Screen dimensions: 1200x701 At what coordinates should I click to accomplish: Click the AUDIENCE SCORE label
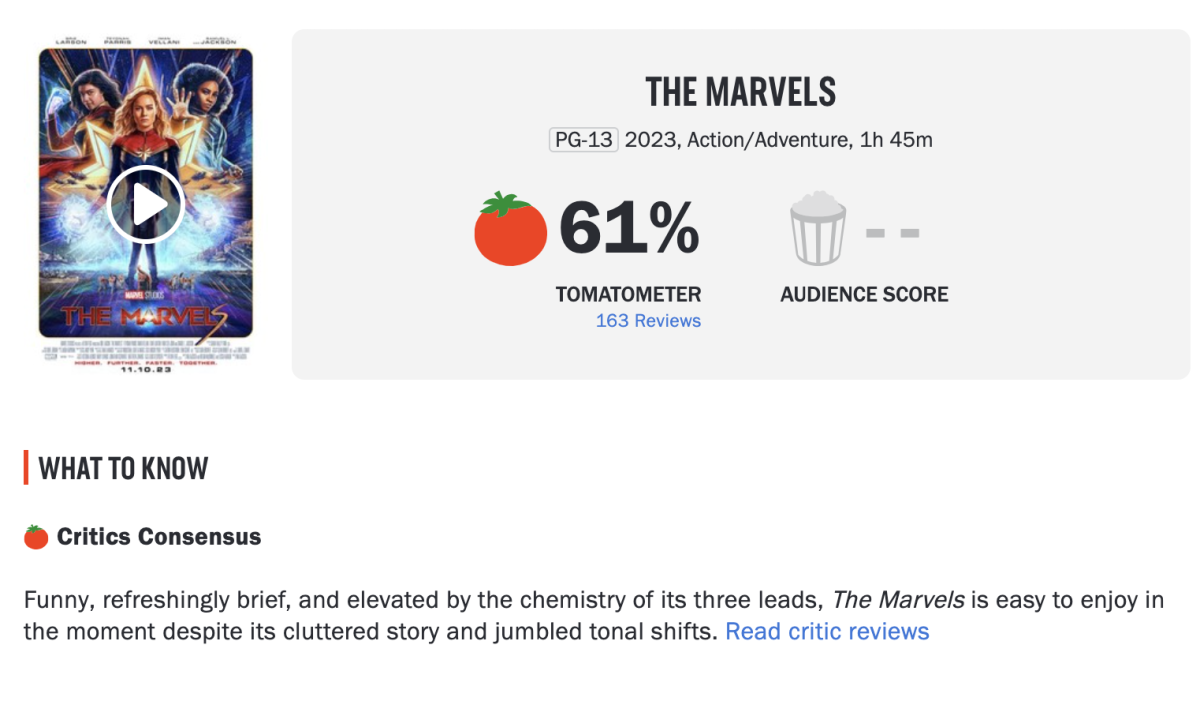864,294
